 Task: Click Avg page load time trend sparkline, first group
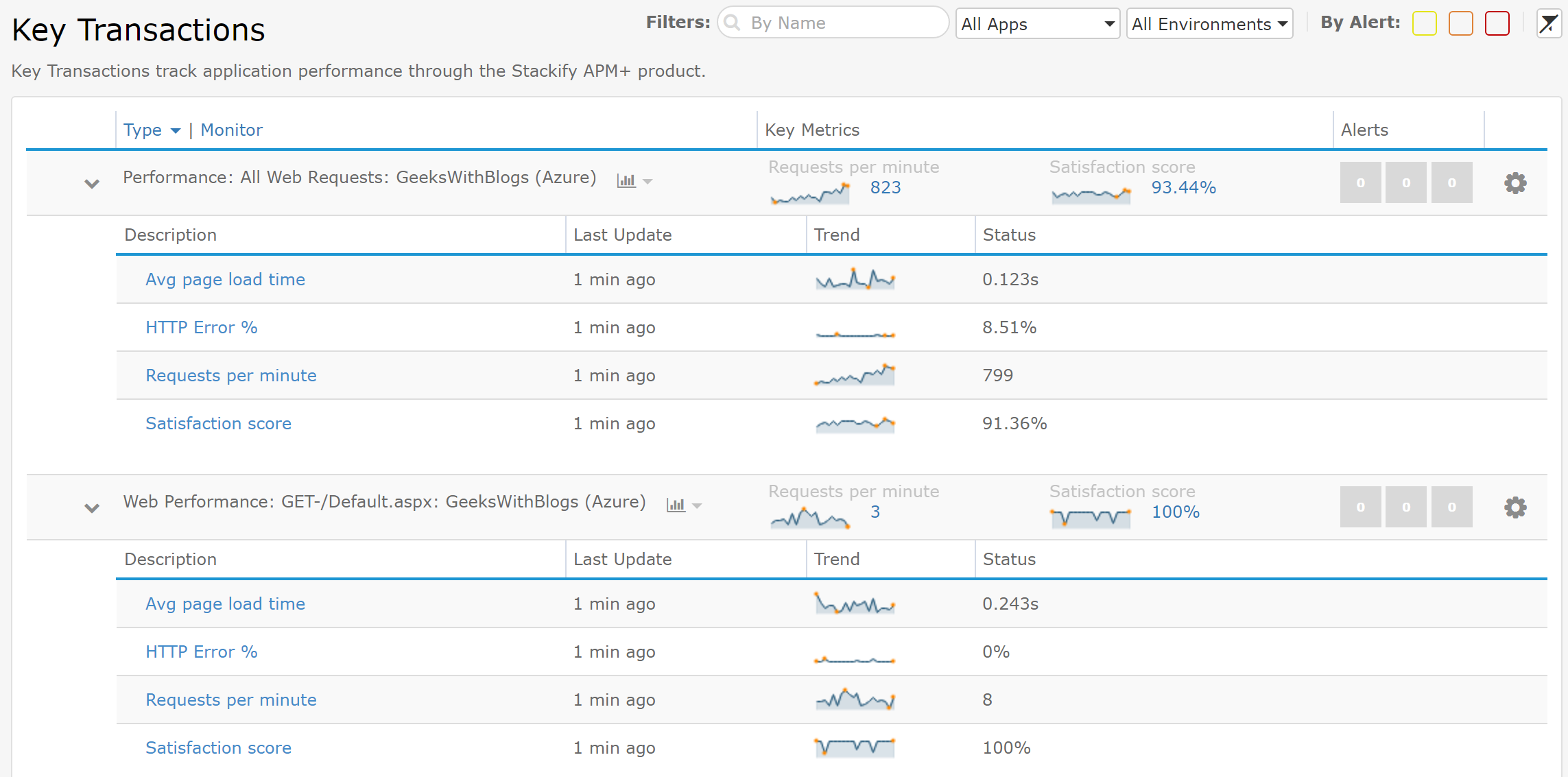click(855, 279)
